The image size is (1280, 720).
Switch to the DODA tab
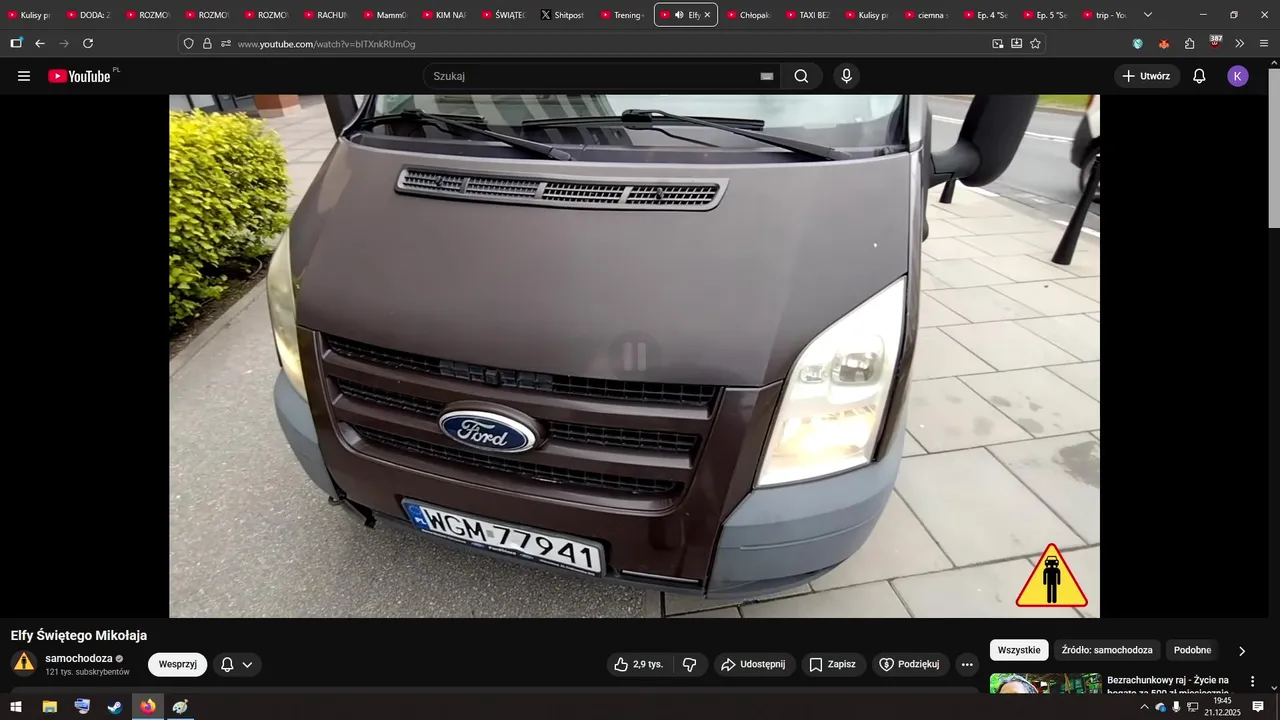point(87,15)
